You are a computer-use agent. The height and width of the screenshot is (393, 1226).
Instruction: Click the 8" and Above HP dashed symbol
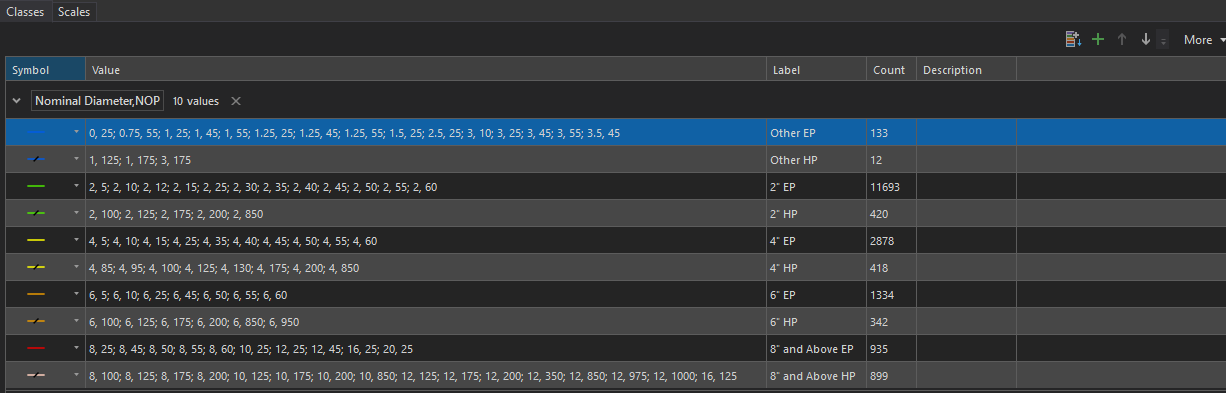37,375
